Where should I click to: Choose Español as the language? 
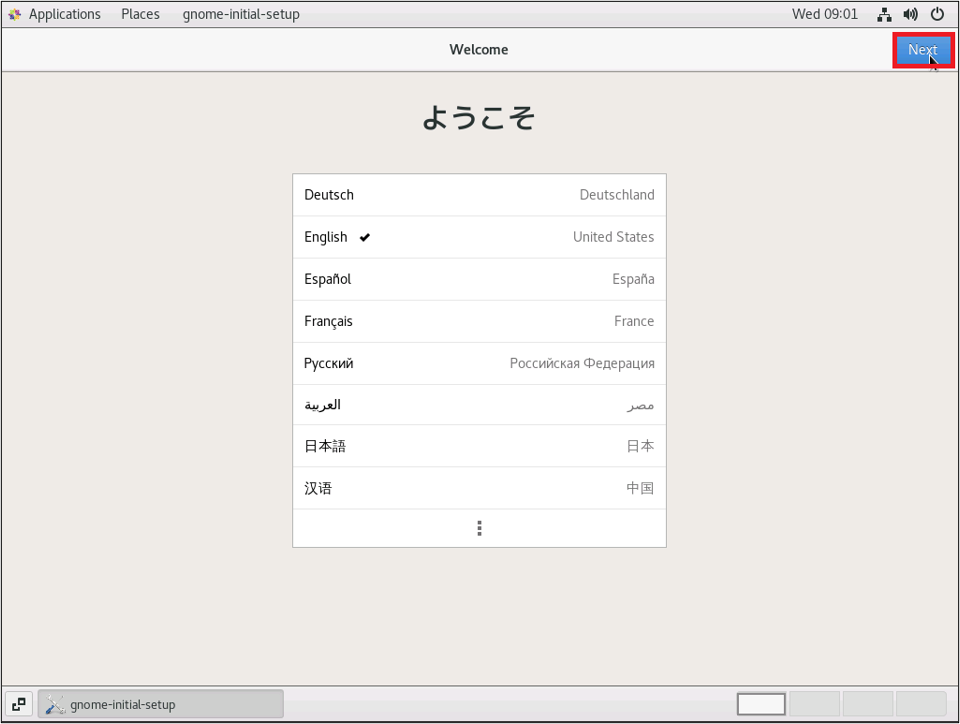(479, 279)
